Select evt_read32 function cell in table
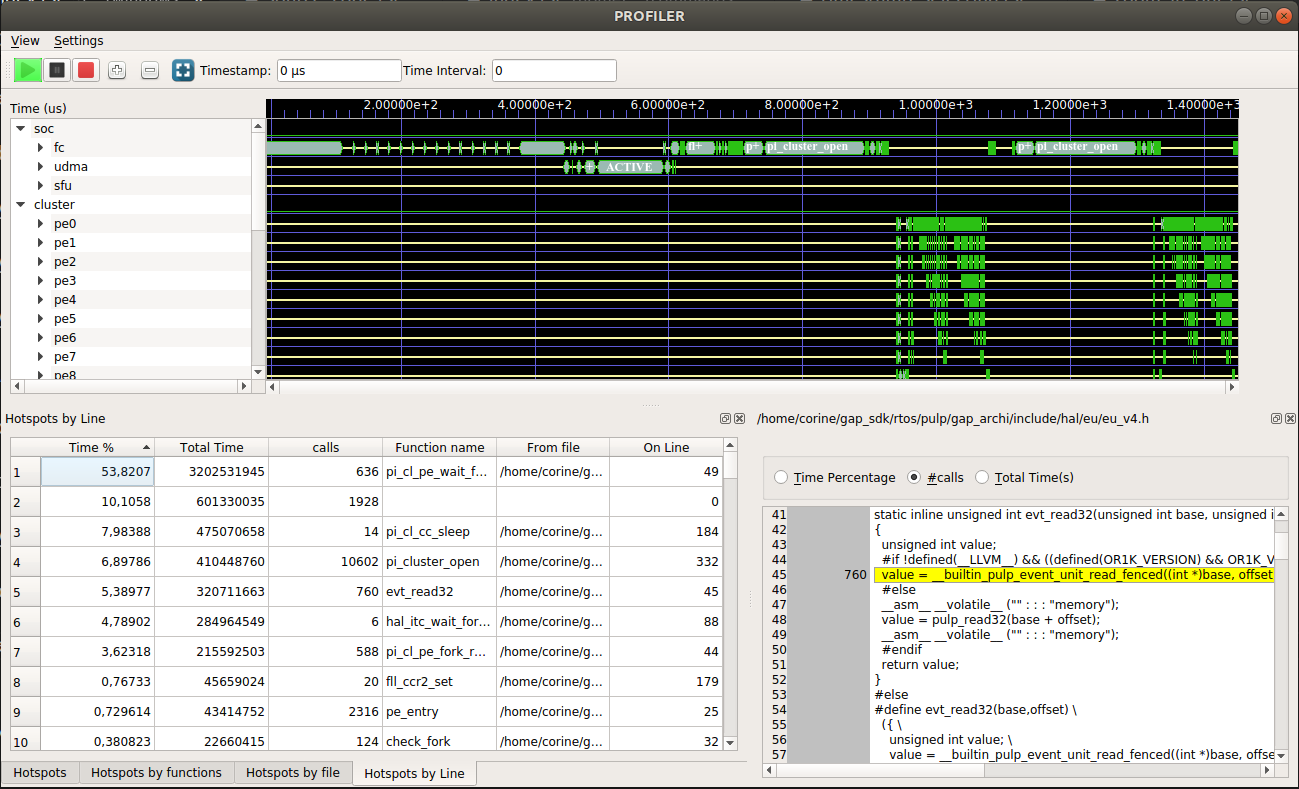The height and width of the screenshot is (789, 1299). (440, 592)
